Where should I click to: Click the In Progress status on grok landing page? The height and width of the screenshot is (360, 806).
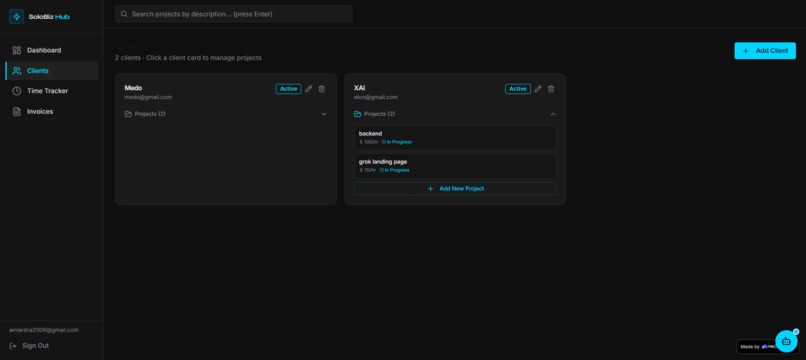[395, 170]
